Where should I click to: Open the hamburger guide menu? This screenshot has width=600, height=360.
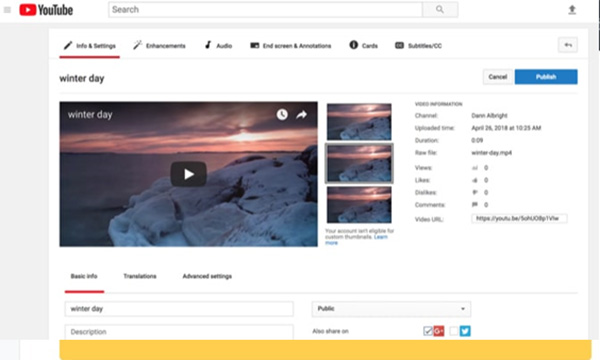7,10
